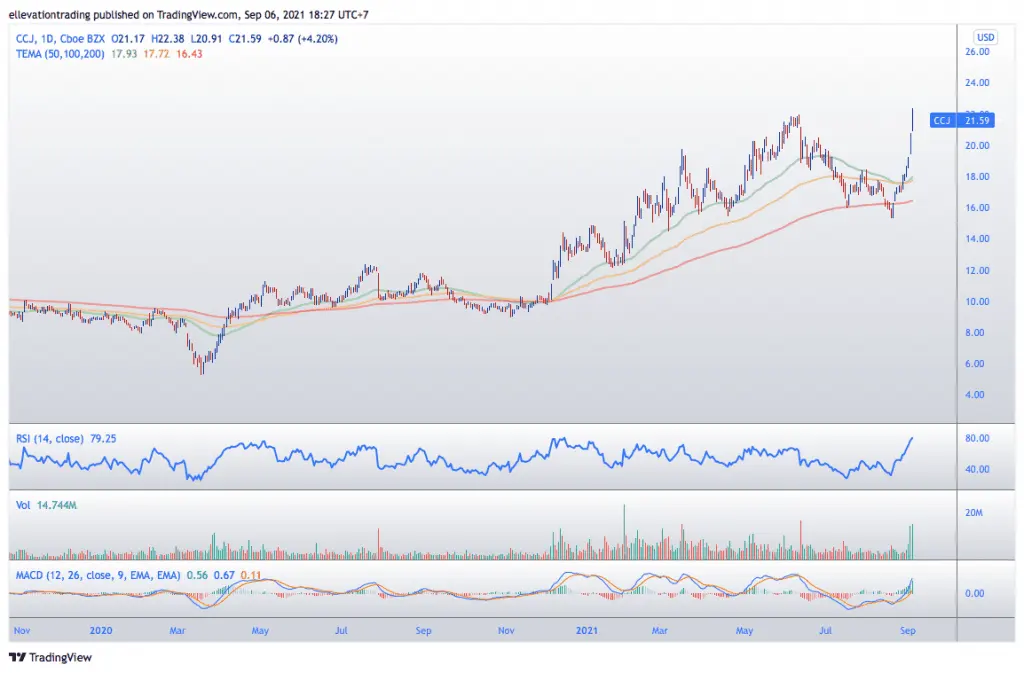1024x673 pixels.
Task: Click the USD currency button
Action: 985,37
